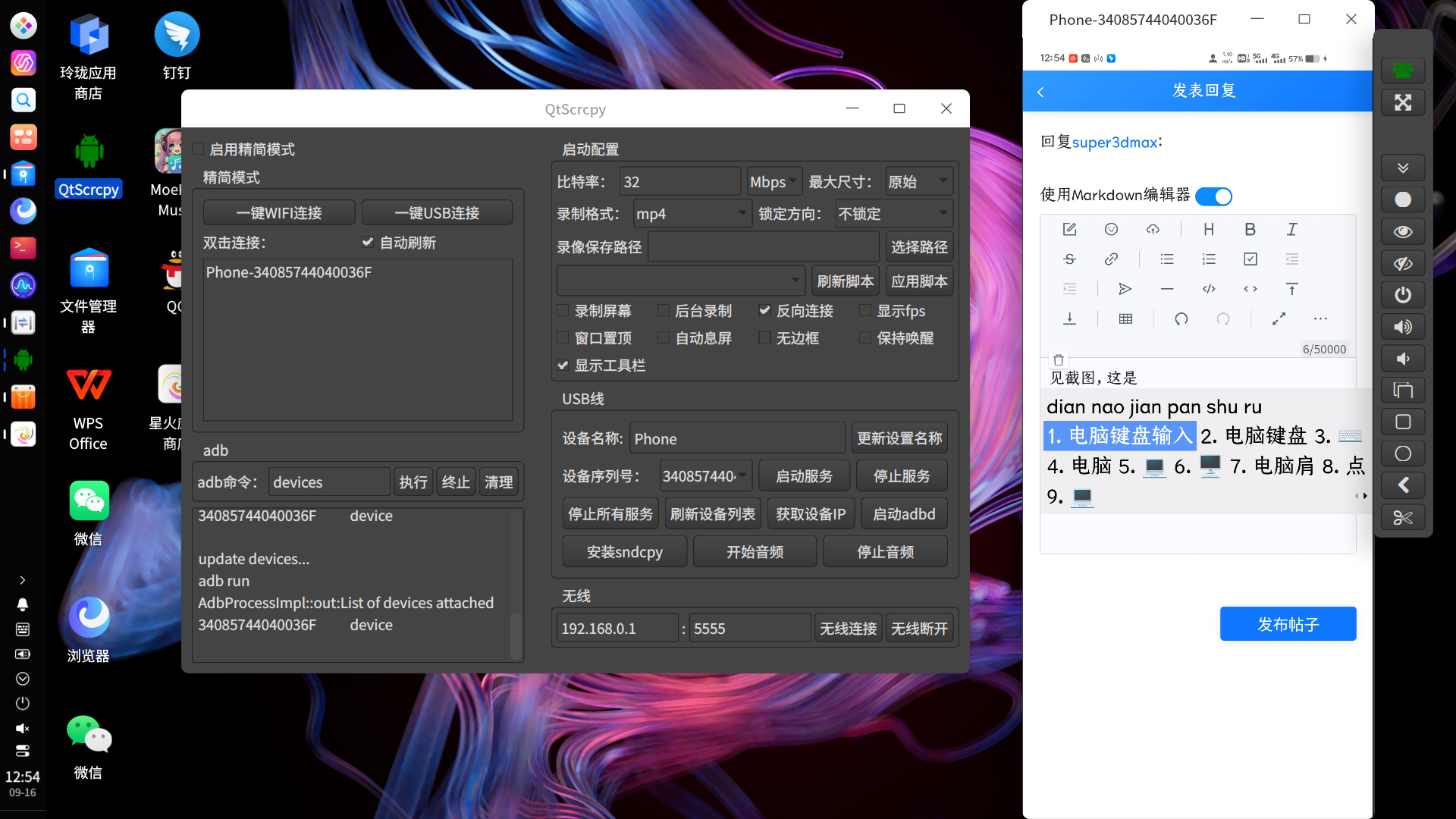Click the wireless IP address field 192.168.0.1

(x=617, y=629)
